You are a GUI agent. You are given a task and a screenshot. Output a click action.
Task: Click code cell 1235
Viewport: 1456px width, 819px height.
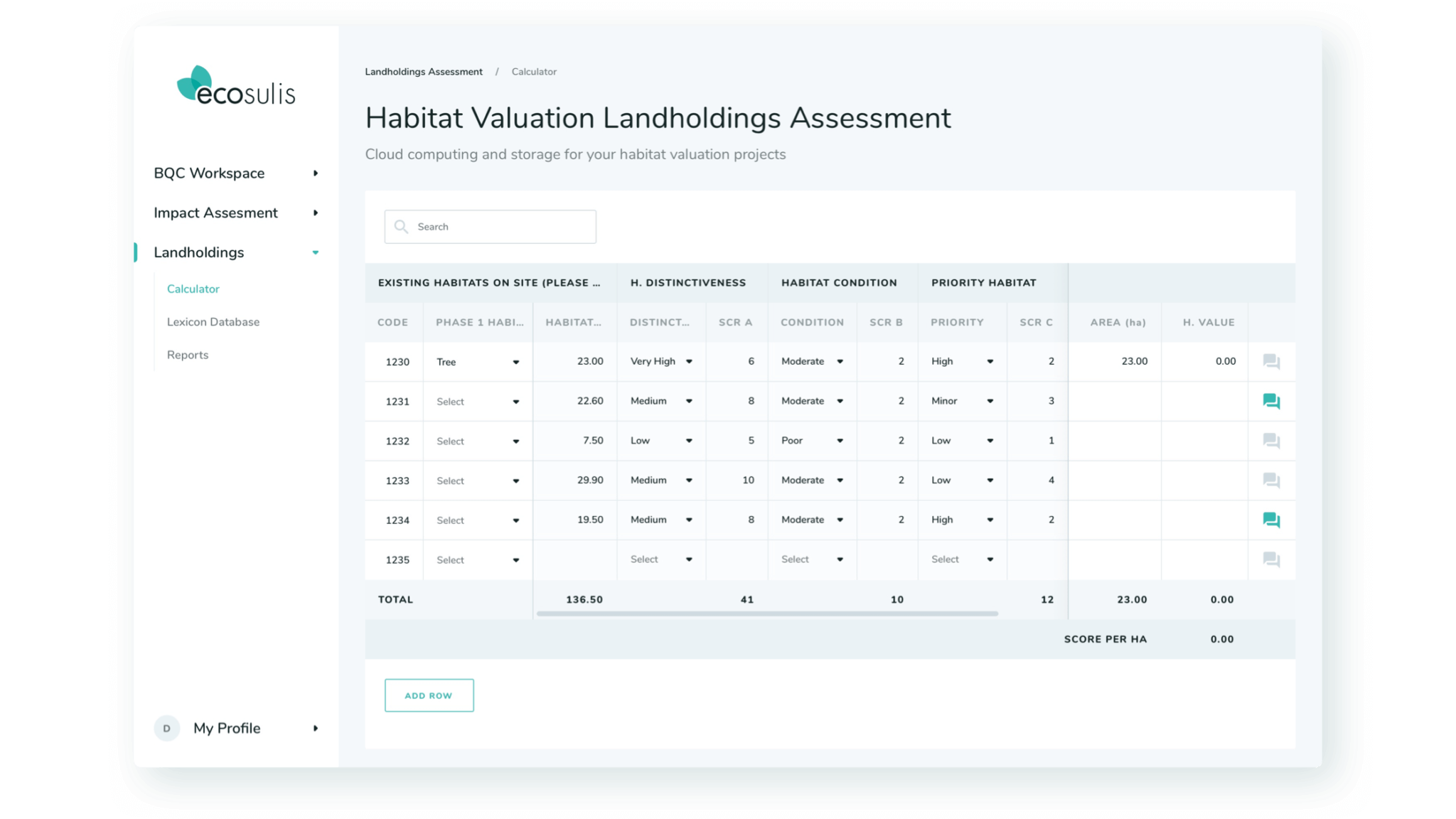coord(397,560)
